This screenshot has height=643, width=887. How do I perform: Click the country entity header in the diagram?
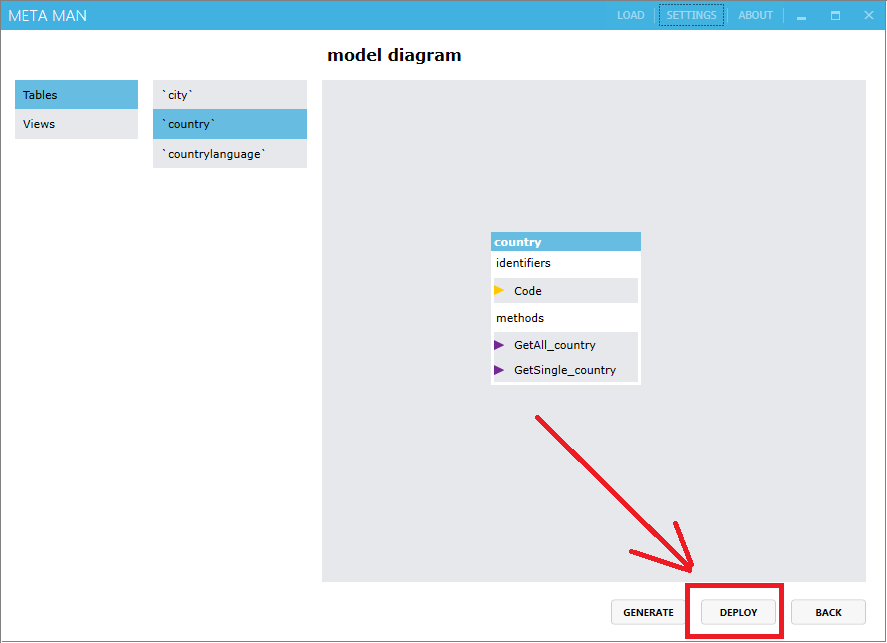click(565, 241)
